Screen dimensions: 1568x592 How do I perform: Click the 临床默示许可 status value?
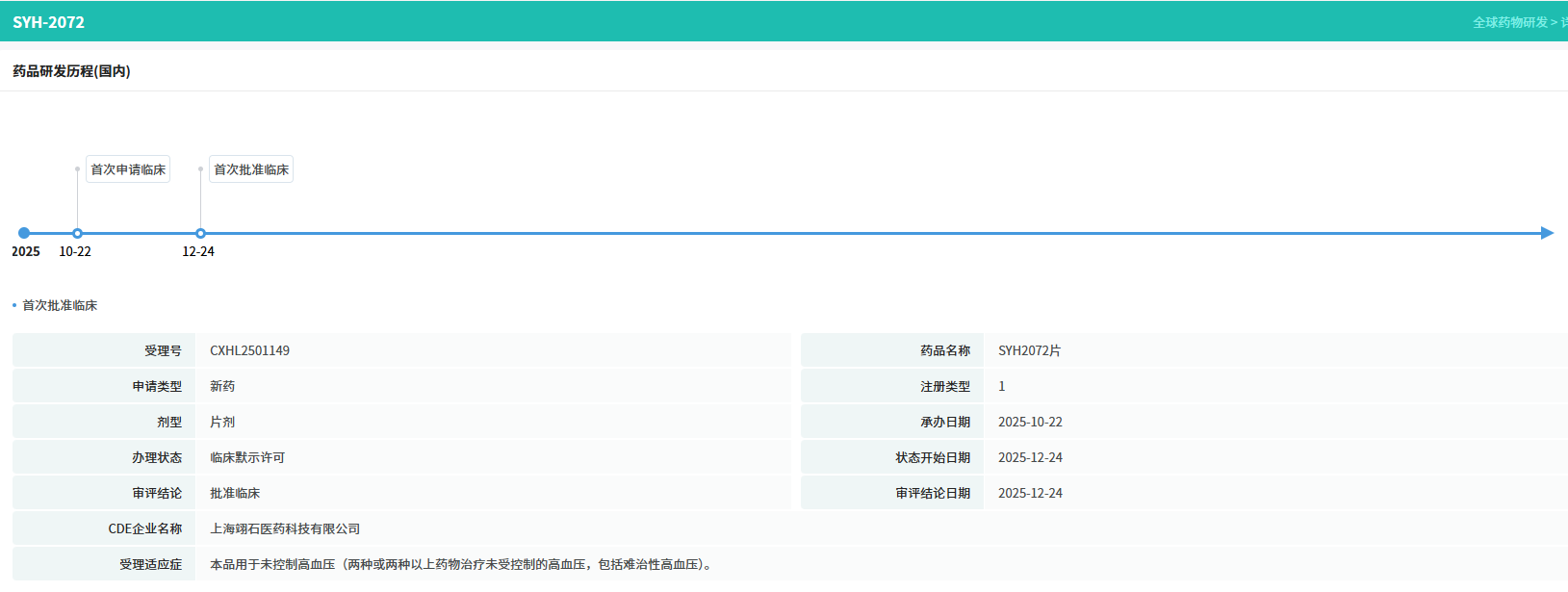click(247, 457)
